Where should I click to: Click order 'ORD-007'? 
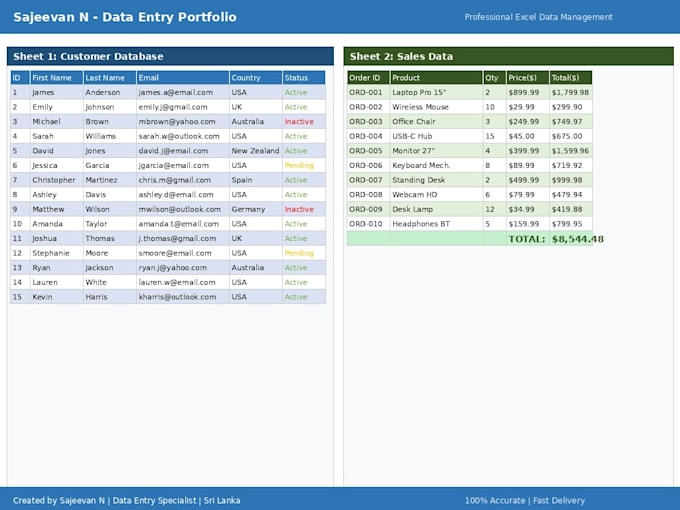[x=366, y=180]
